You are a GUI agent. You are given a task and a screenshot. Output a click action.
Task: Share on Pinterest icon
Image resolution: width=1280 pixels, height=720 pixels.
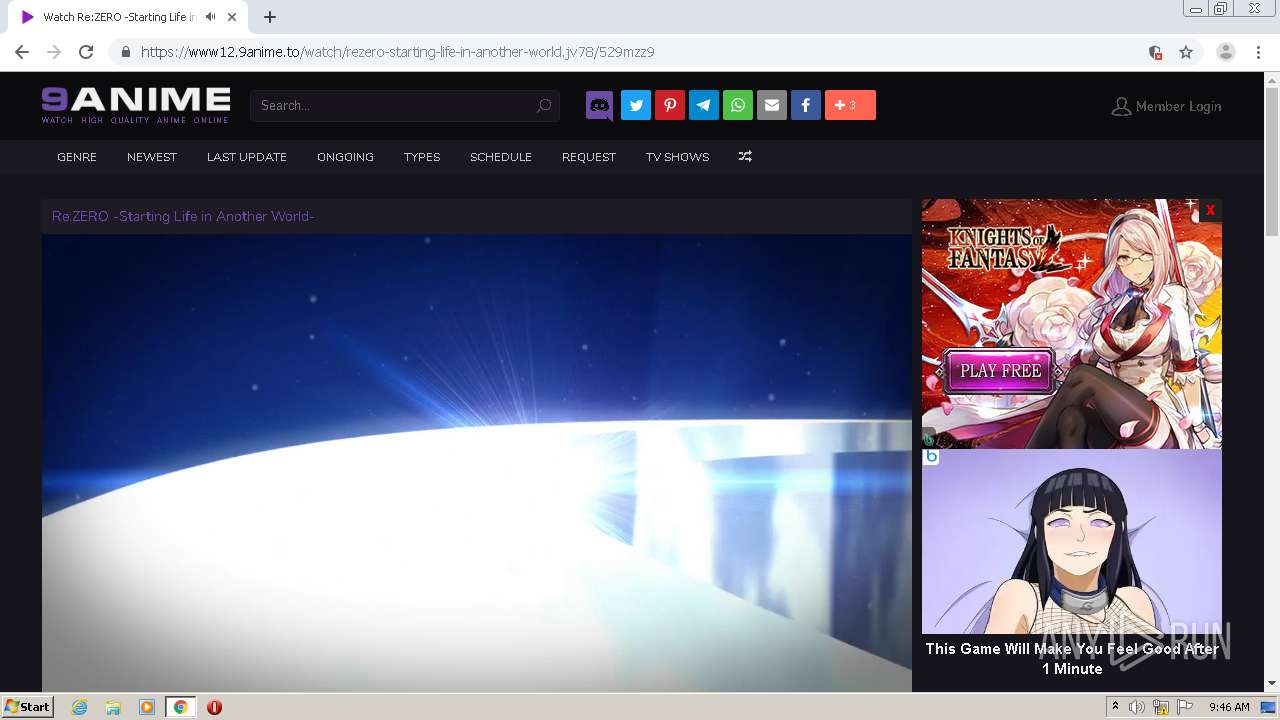670,105
